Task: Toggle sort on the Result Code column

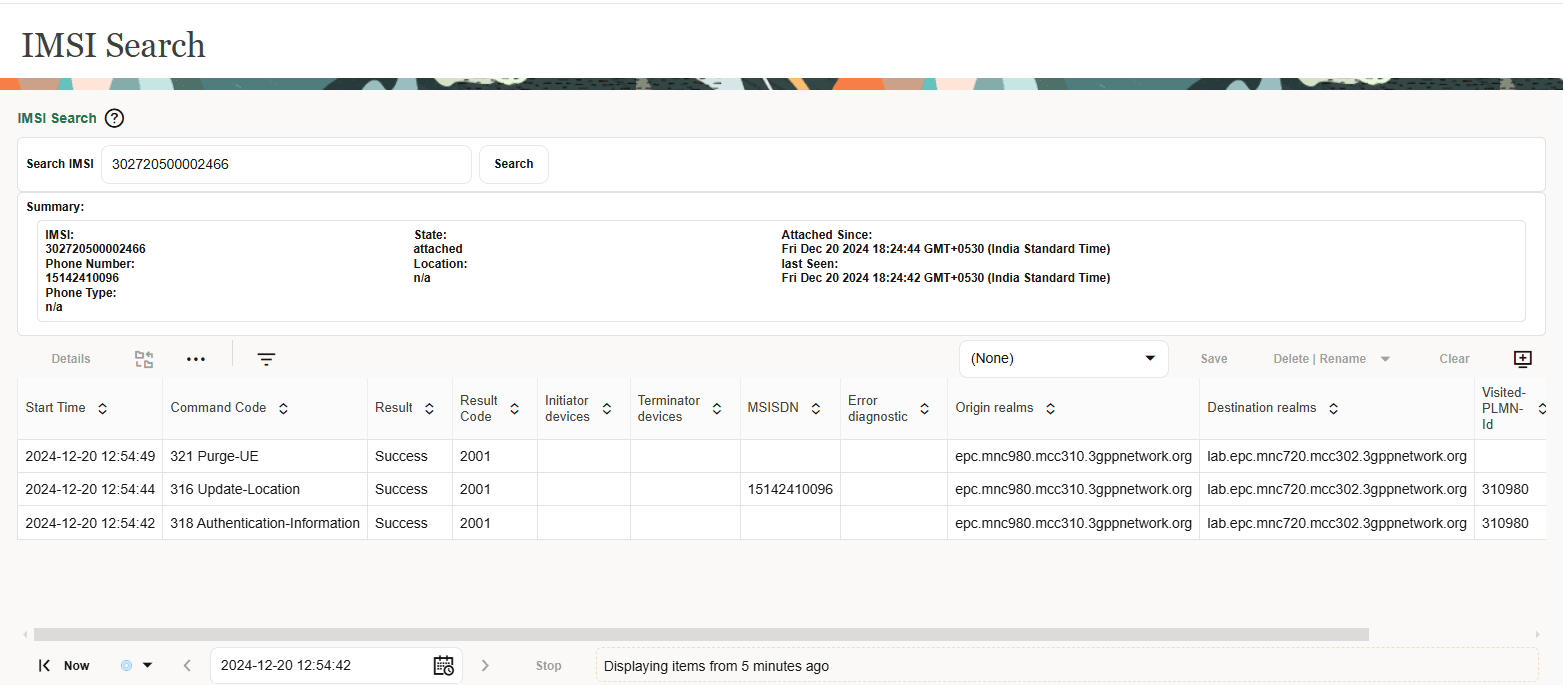Action: pyautogui.click(x=514, y=408)
